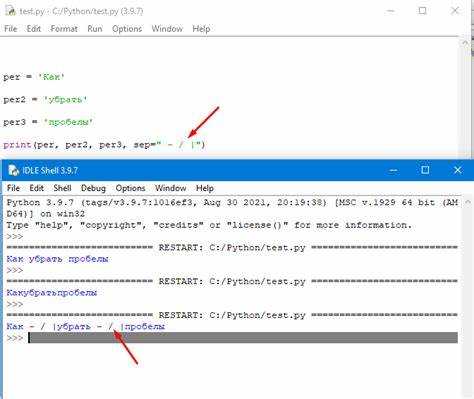
Task: Click the shell prompt input line
Action: click(243, 338)
